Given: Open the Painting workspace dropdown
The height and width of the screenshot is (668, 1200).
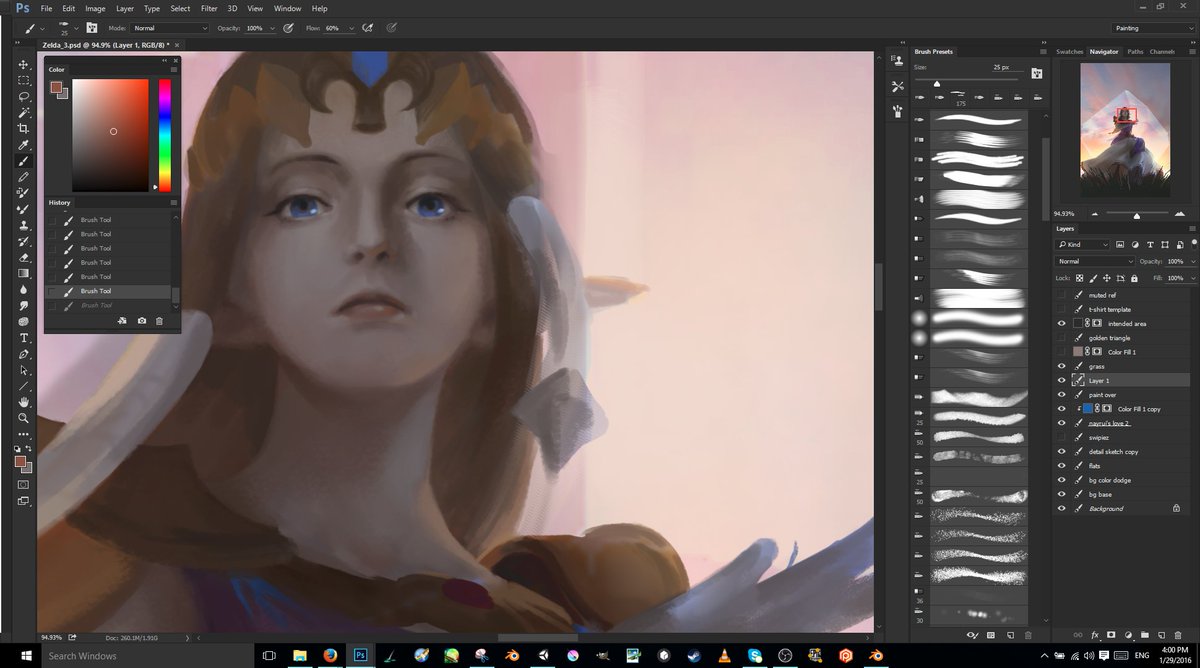Looking at the screenshot, I should coord(1153,28).
